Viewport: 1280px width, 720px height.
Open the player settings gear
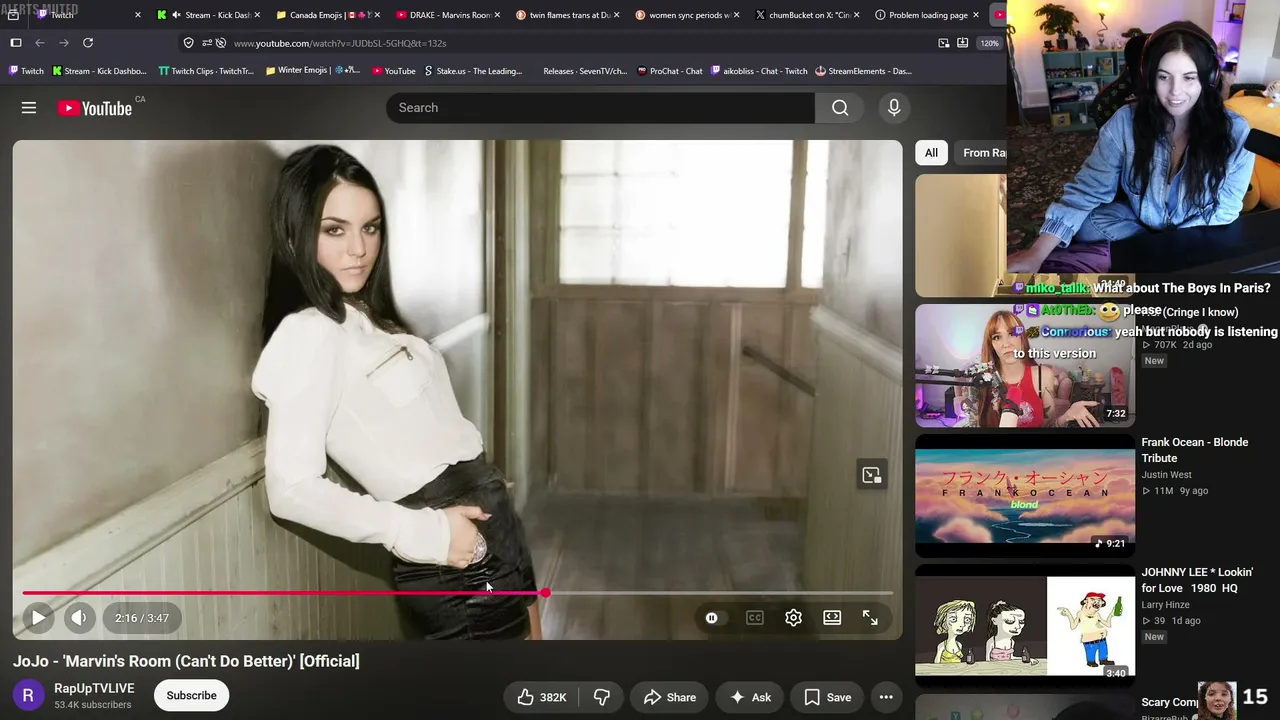(793, 618)
